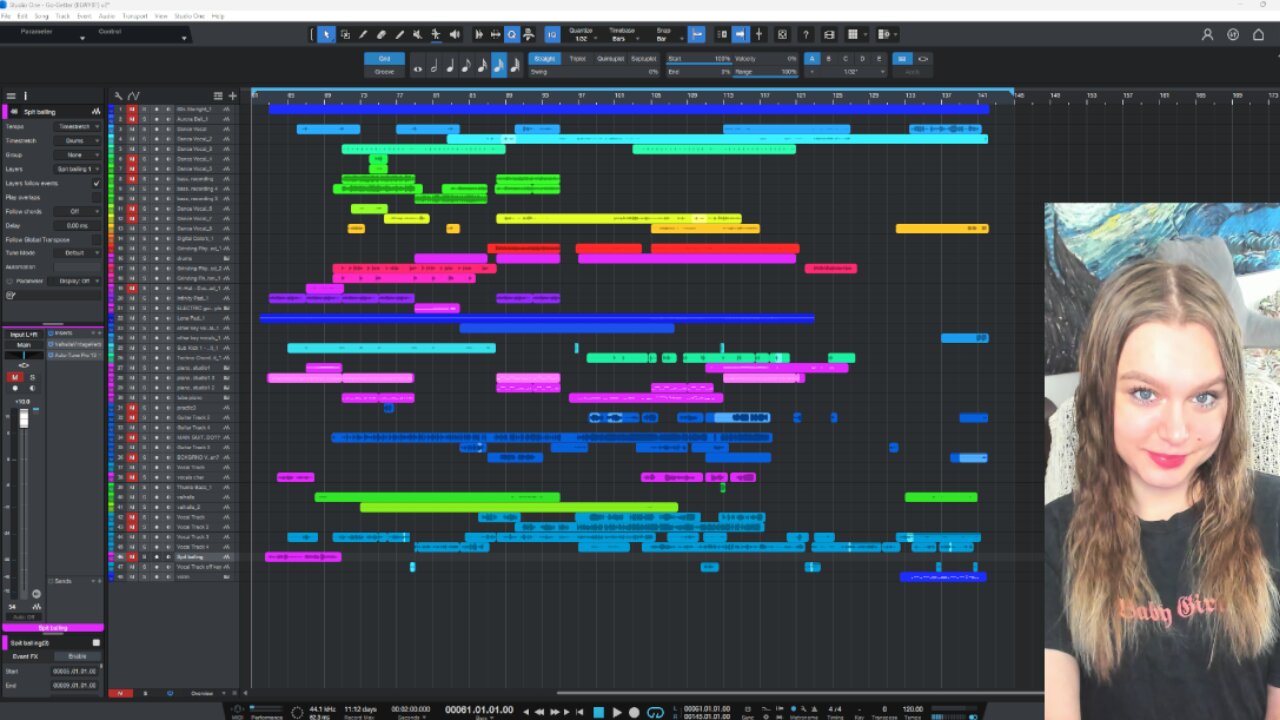Enable Layers follow events checkbox

pyautogui.click(x=97, y=183)
